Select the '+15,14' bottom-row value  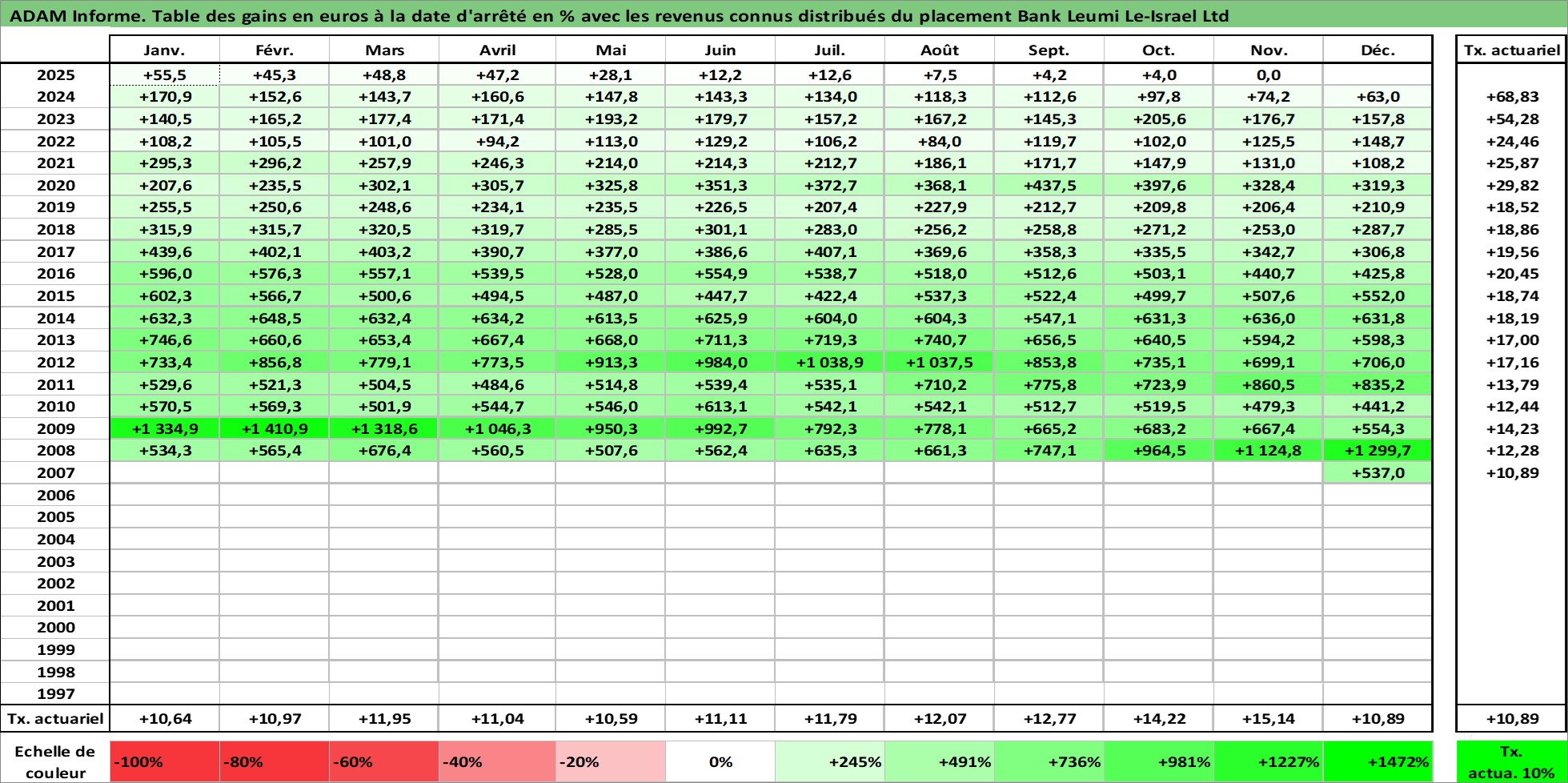click(1268, 719)
